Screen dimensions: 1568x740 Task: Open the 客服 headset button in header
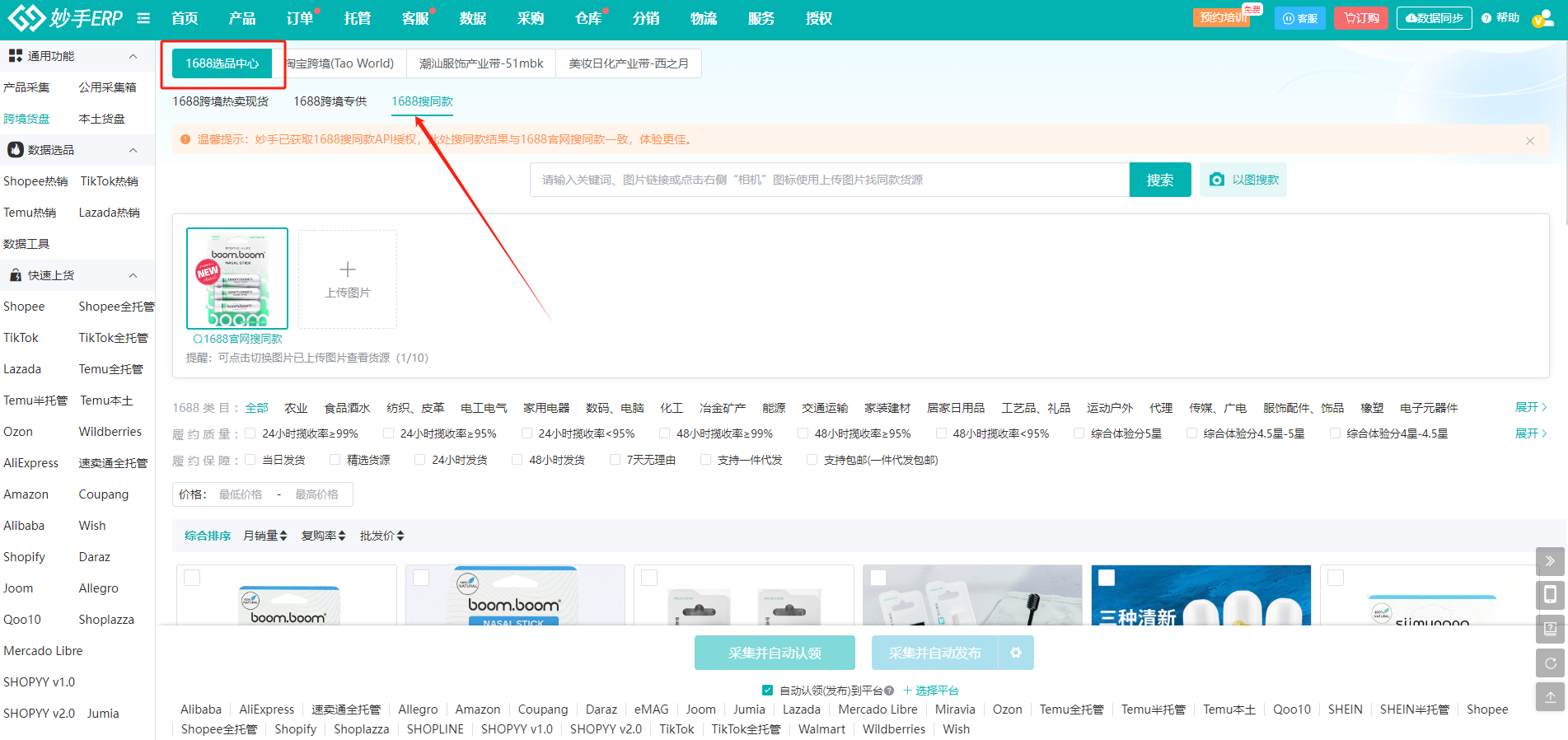pos(1300,18)
